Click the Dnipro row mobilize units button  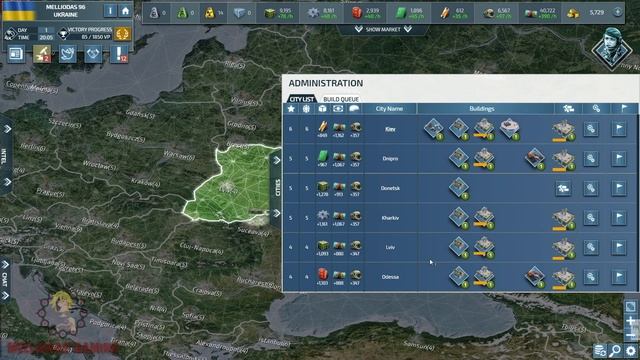(591, 158)
